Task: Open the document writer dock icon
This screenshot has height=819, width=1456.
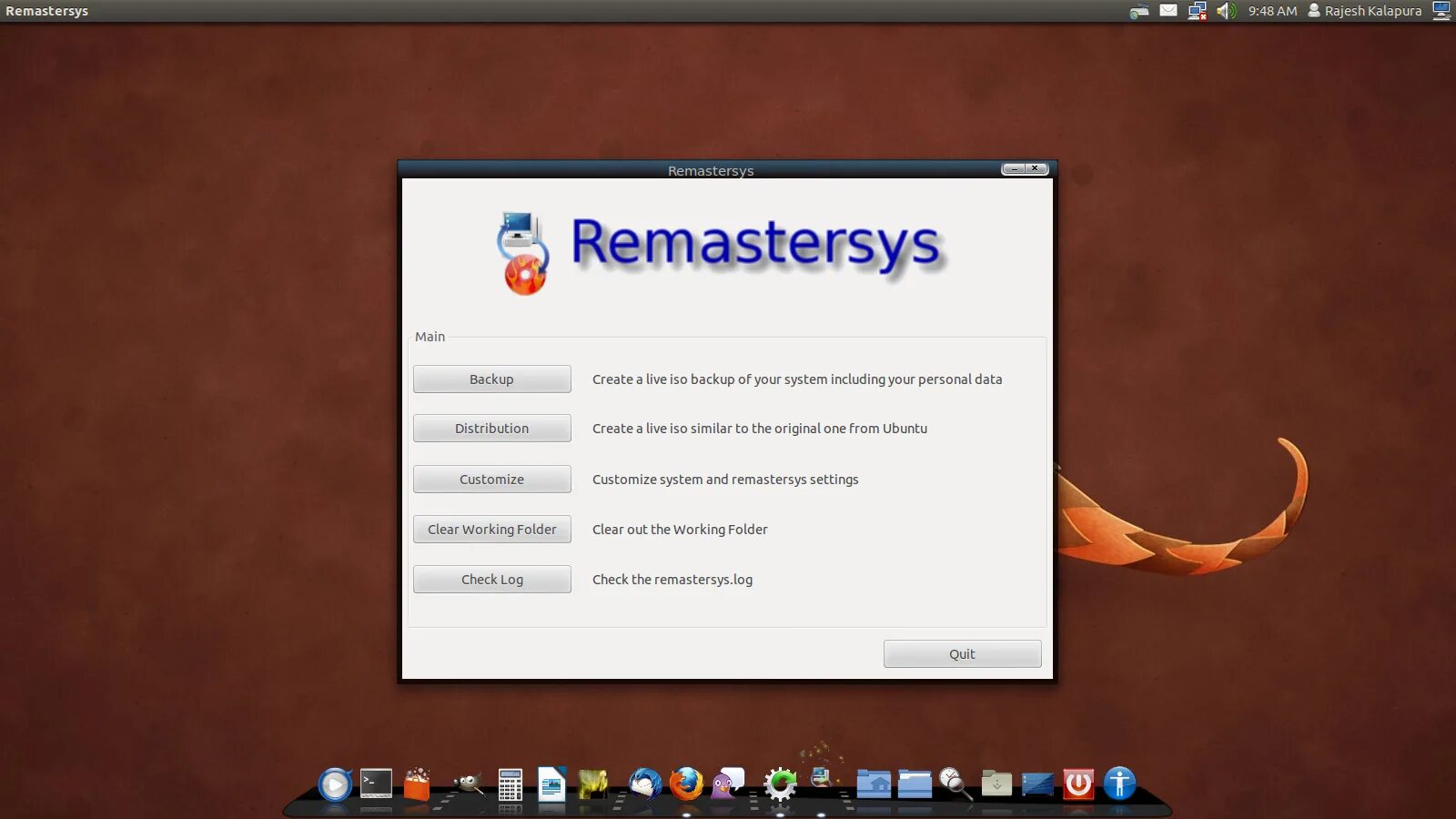Action: [x=551, y=784]
